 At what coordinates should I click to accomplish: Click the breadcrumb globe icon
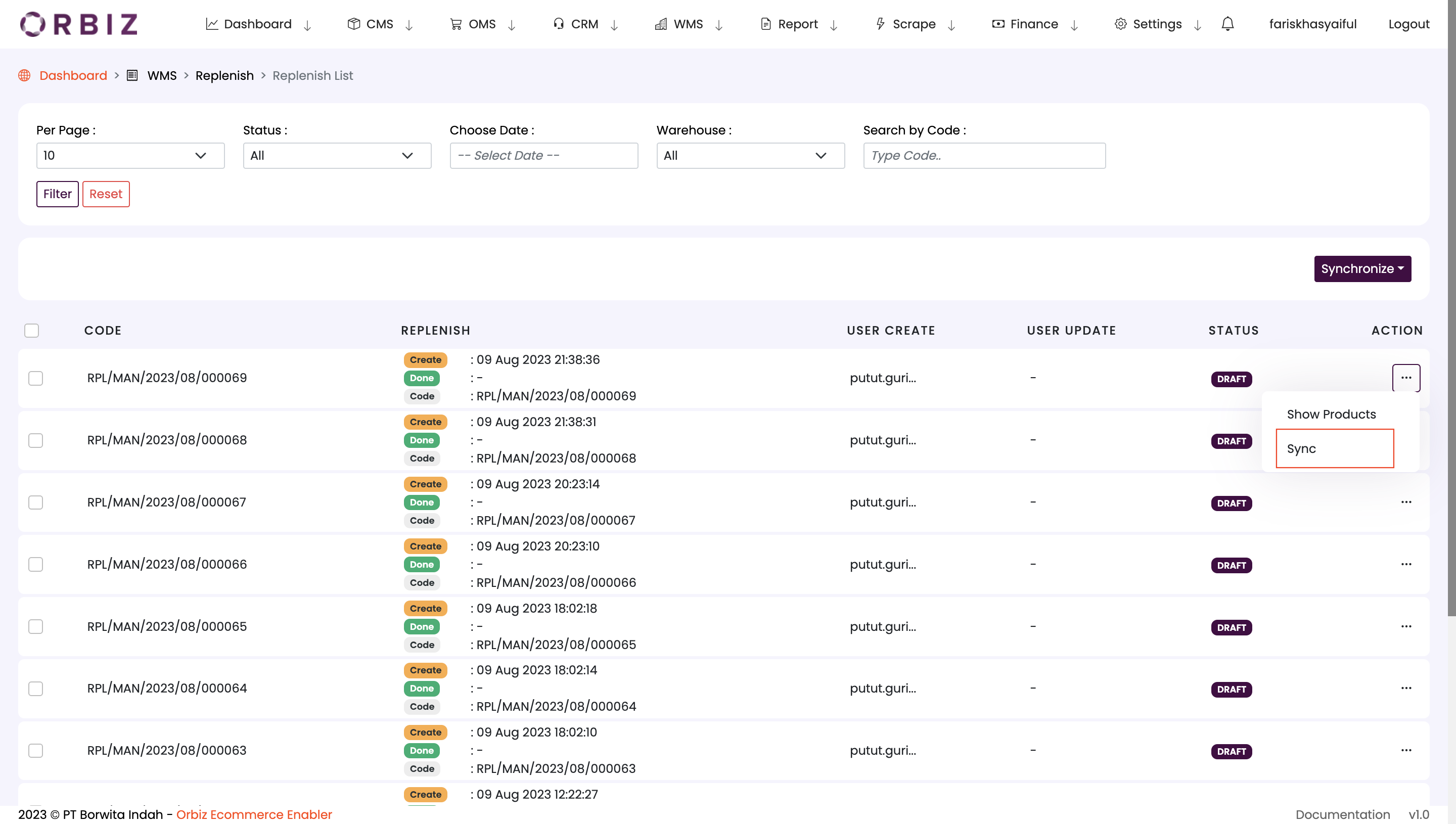coord(24,75)
